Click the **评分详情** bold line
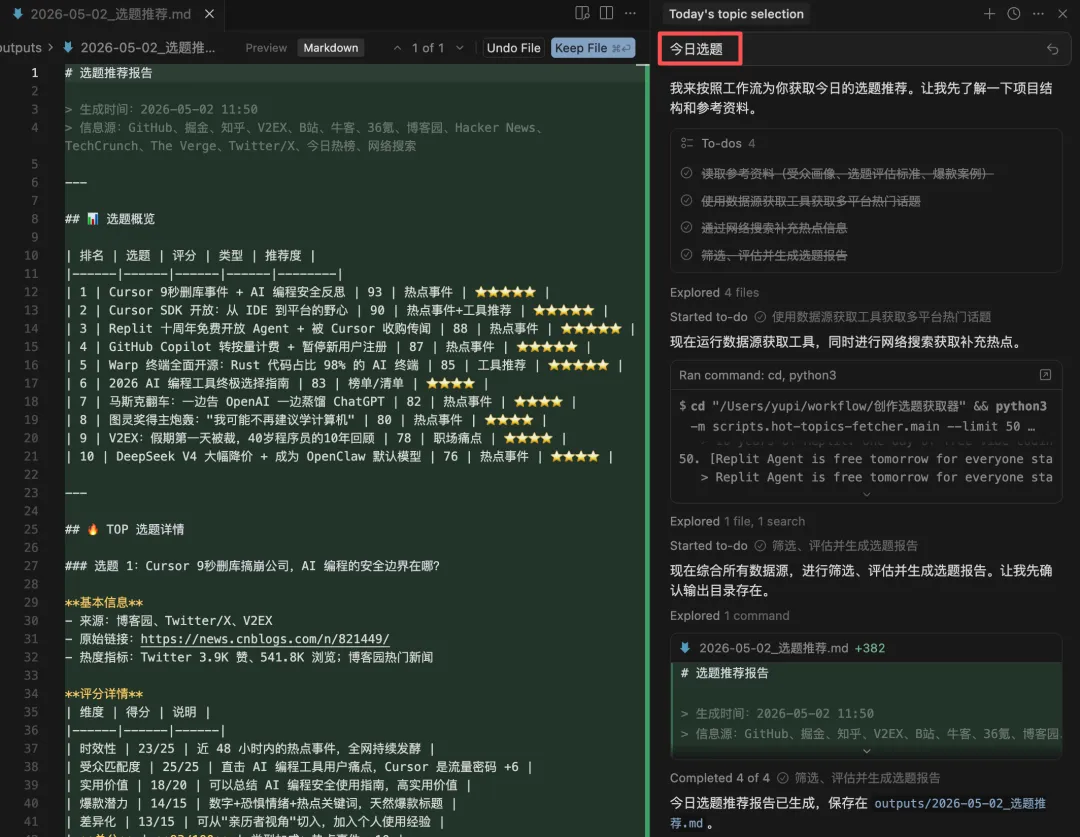 coord(104,694)
